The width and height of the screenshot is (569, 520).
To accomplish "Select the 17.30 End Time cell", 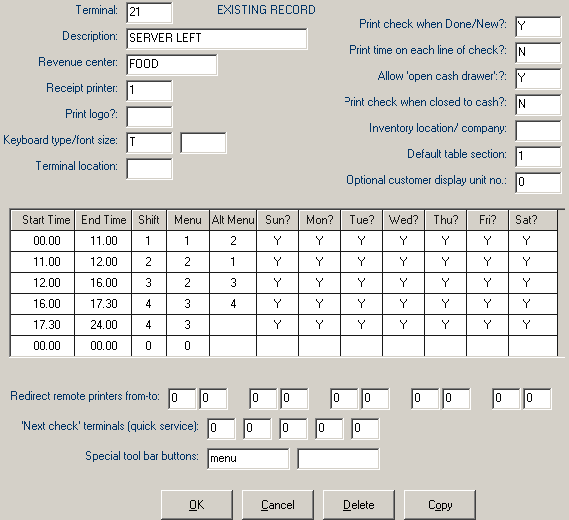I will pos(103,304).
